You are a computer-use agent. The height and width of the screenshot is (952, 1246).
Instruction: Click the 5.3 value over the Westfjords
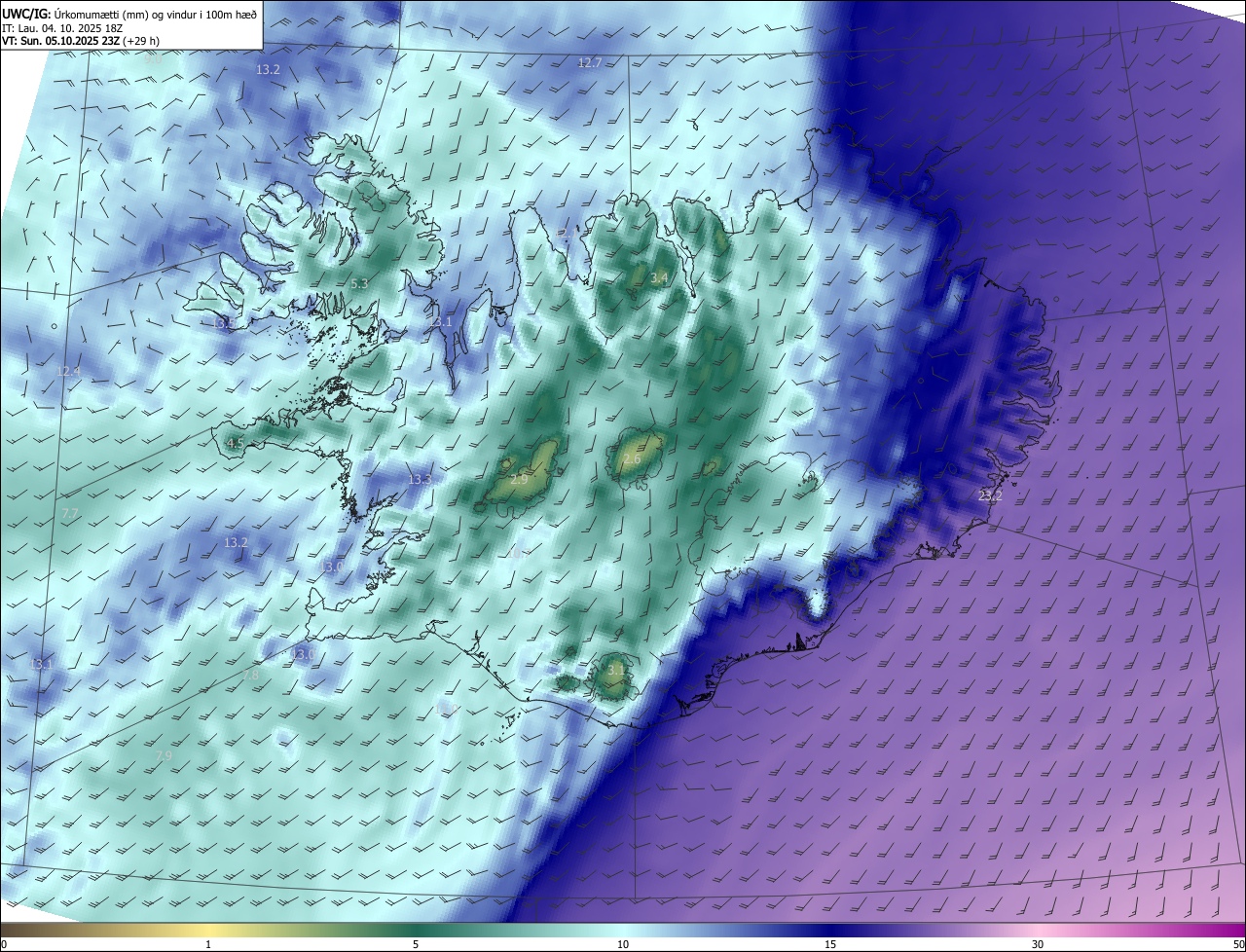[x=359, y=283]
